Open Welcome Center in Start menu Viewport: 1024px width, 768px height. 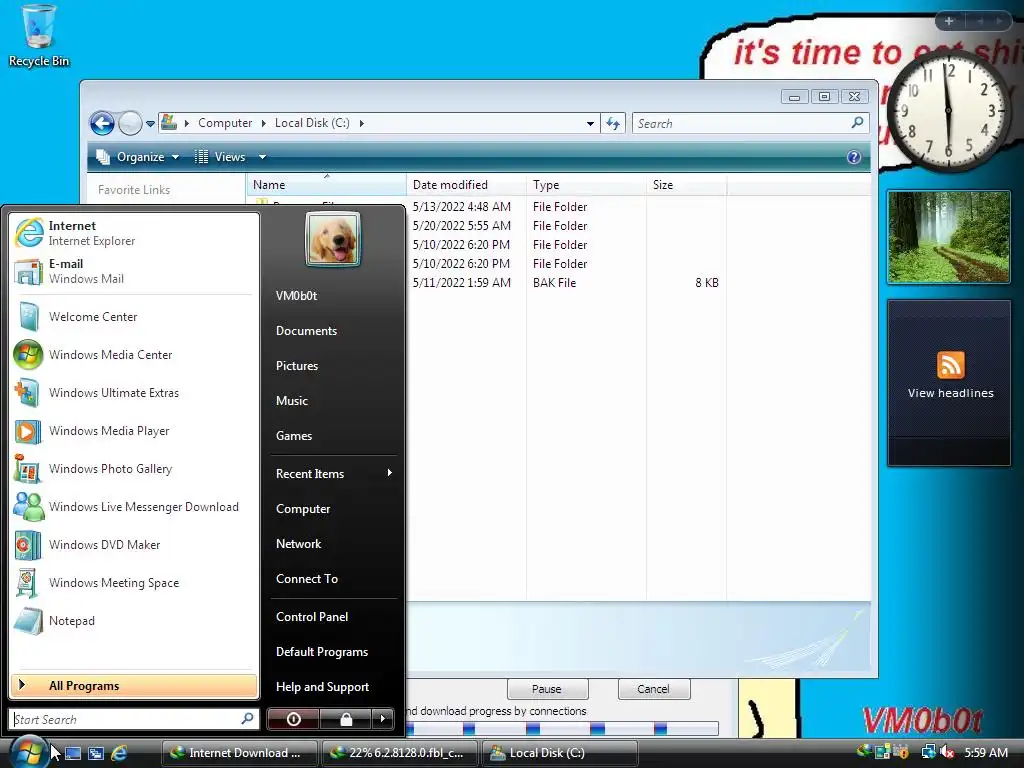[134, 317]
